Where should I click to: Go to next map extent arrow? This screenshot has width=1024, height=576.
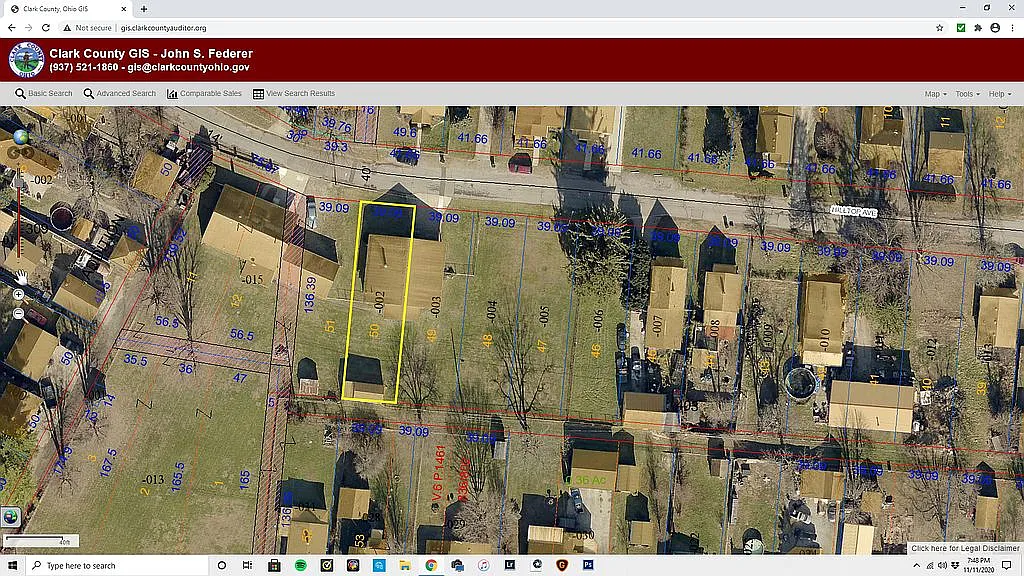(27, 153)
